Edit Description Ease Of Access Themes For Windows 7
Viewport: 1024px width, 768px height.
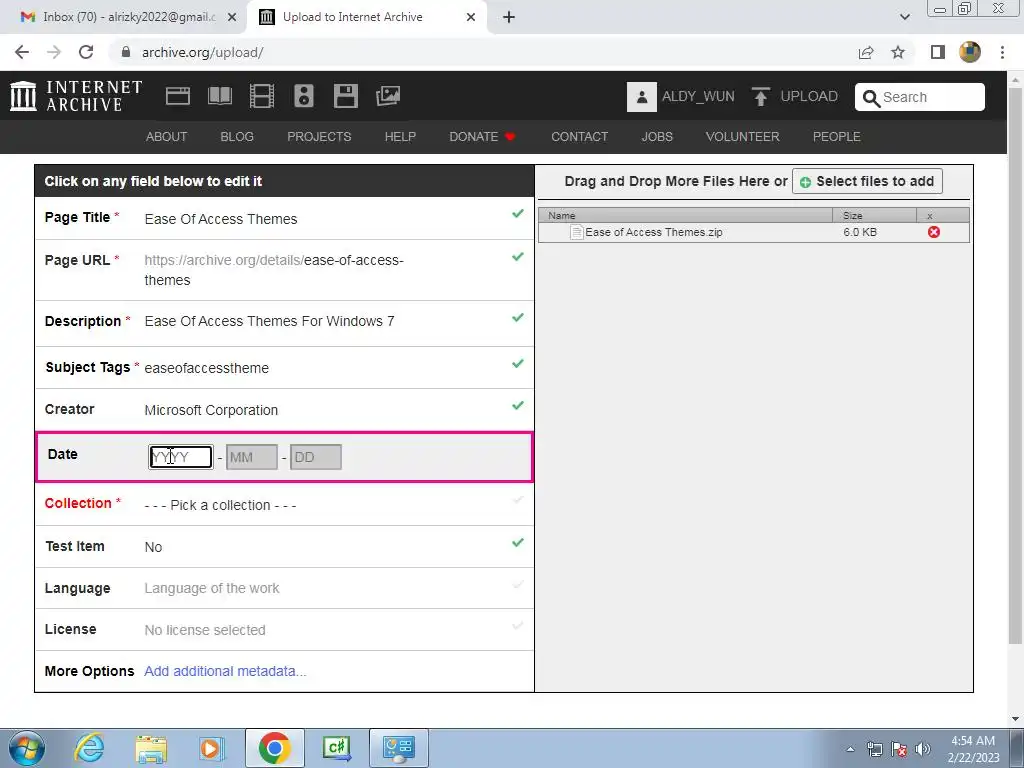point(285,322)
